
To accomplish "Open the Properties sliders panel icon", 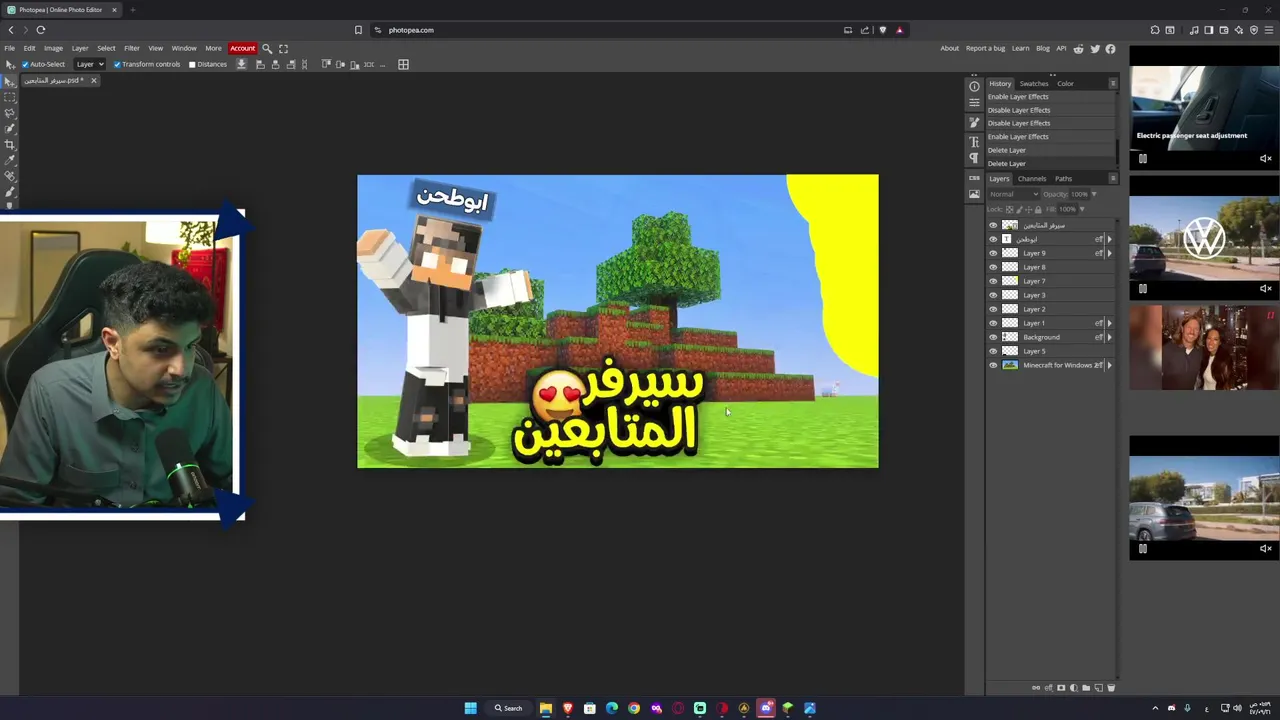I will (x=974, y=102).
